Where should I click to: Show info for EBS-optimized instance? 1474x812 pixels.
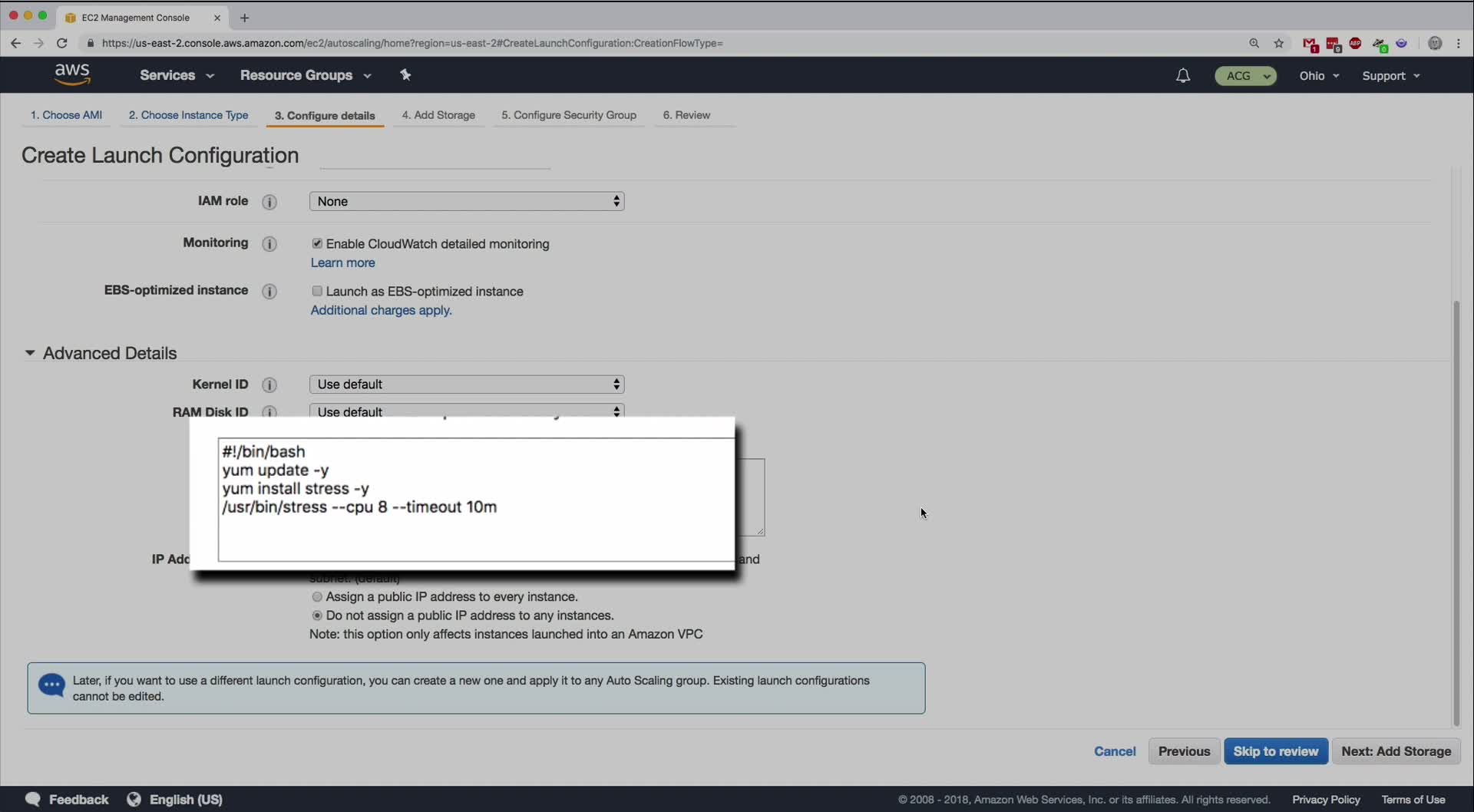[x=269, y=292]
